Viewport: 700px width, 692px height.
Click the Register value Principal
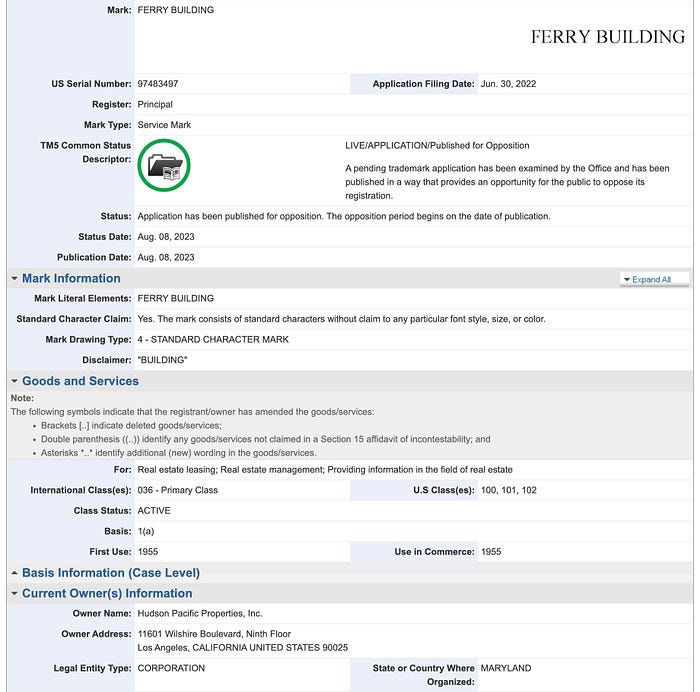click(155, 104)
